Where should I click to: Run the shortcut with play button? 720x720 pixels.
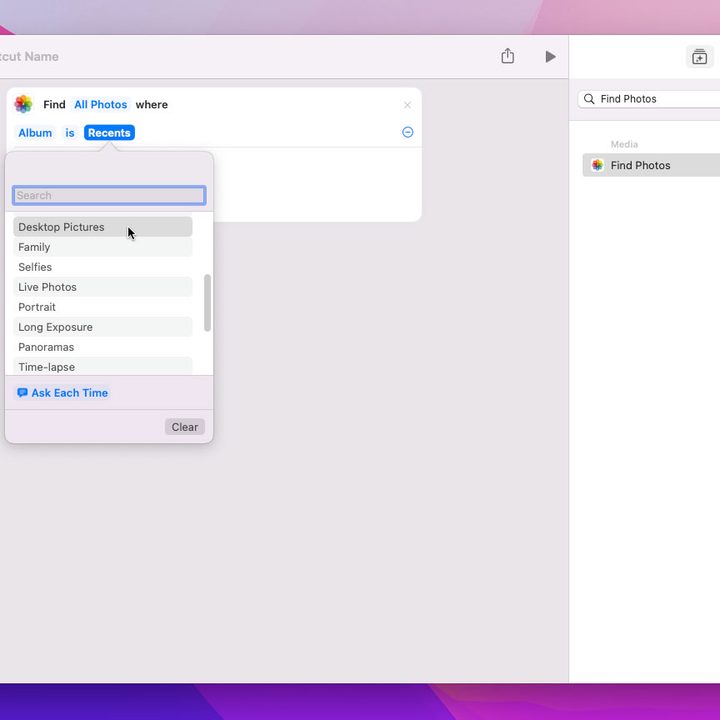coord(550,56)
